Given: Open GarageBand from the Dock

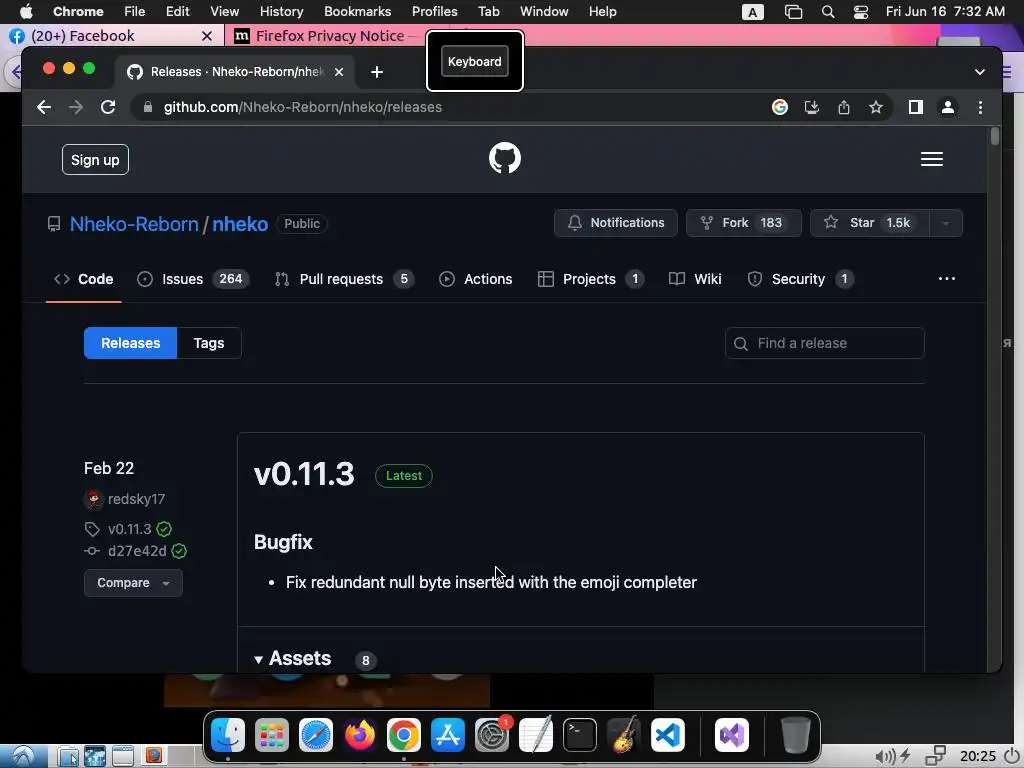Looking at the screenshot, I should point(624,735).
